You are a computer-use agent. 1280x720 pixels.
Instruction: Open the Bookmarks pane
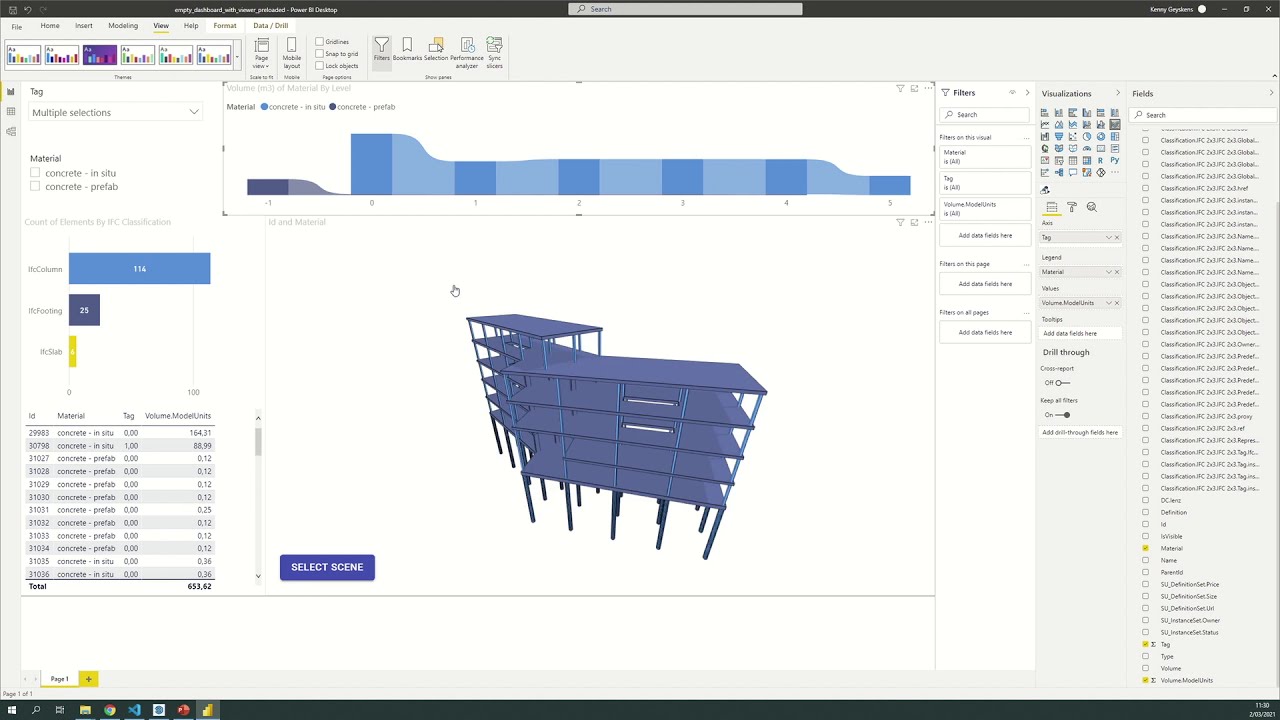(x=407, y=50)
